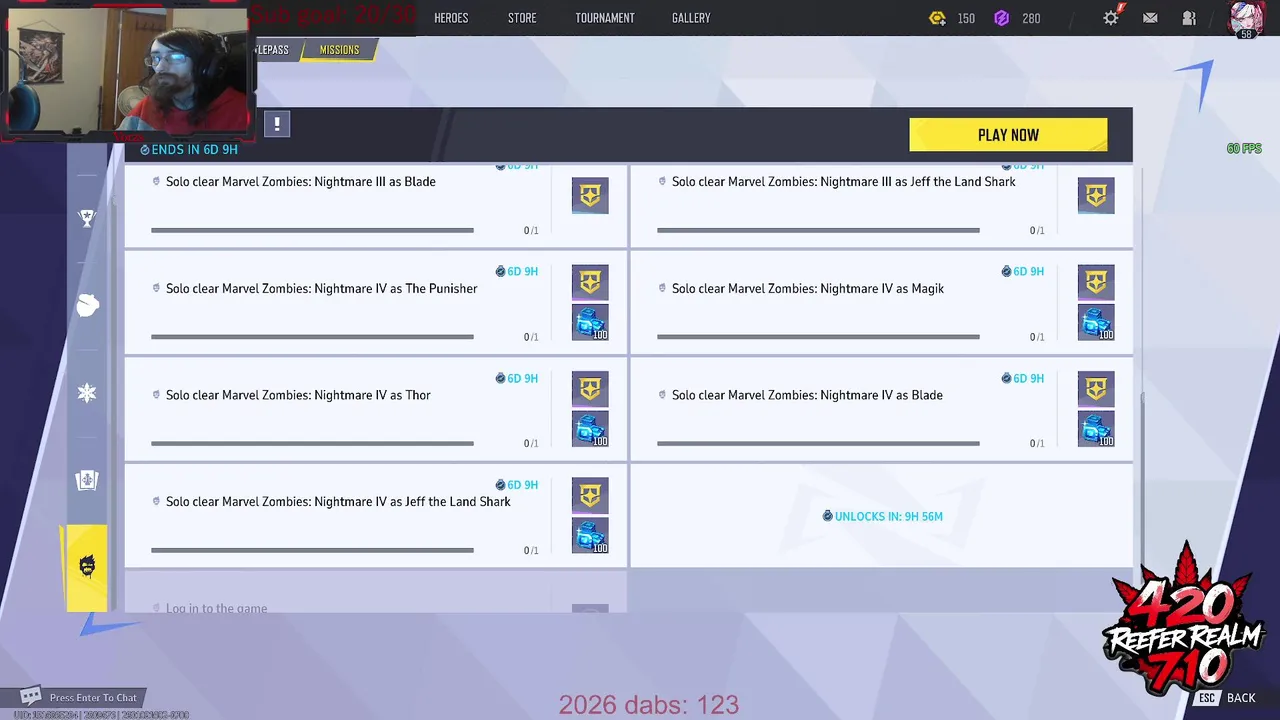The height and width of the screenshot is (720, 1280).
Task: Click the ENDS IN 6D 9H timer
Action: (x=188, y=150)
